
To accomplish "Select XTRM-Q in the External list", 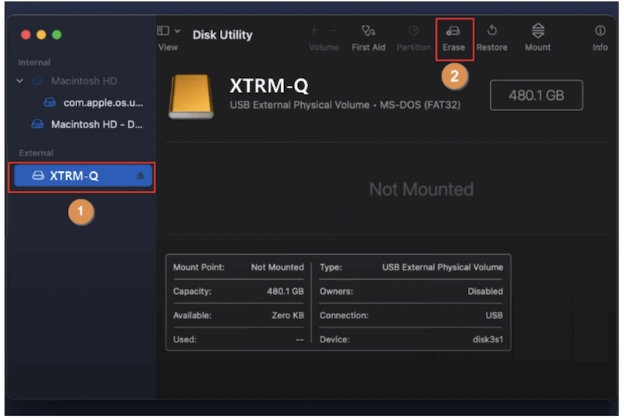I will tap(75, 176).
